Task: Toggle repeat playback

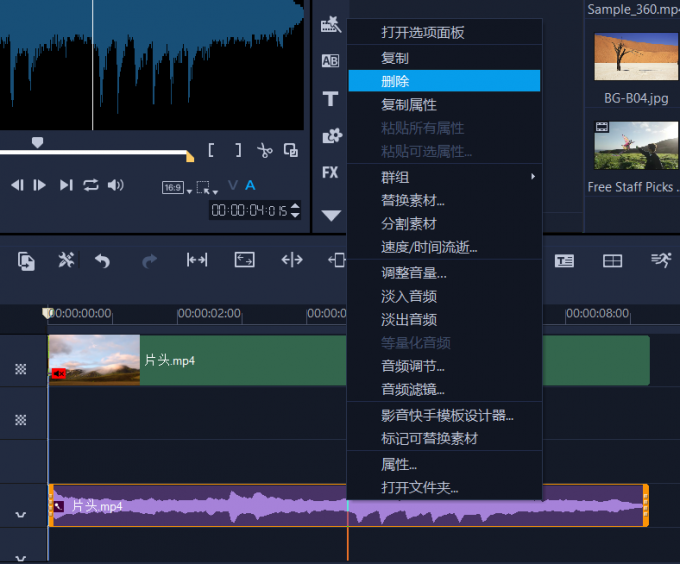Action: point(91,185)
